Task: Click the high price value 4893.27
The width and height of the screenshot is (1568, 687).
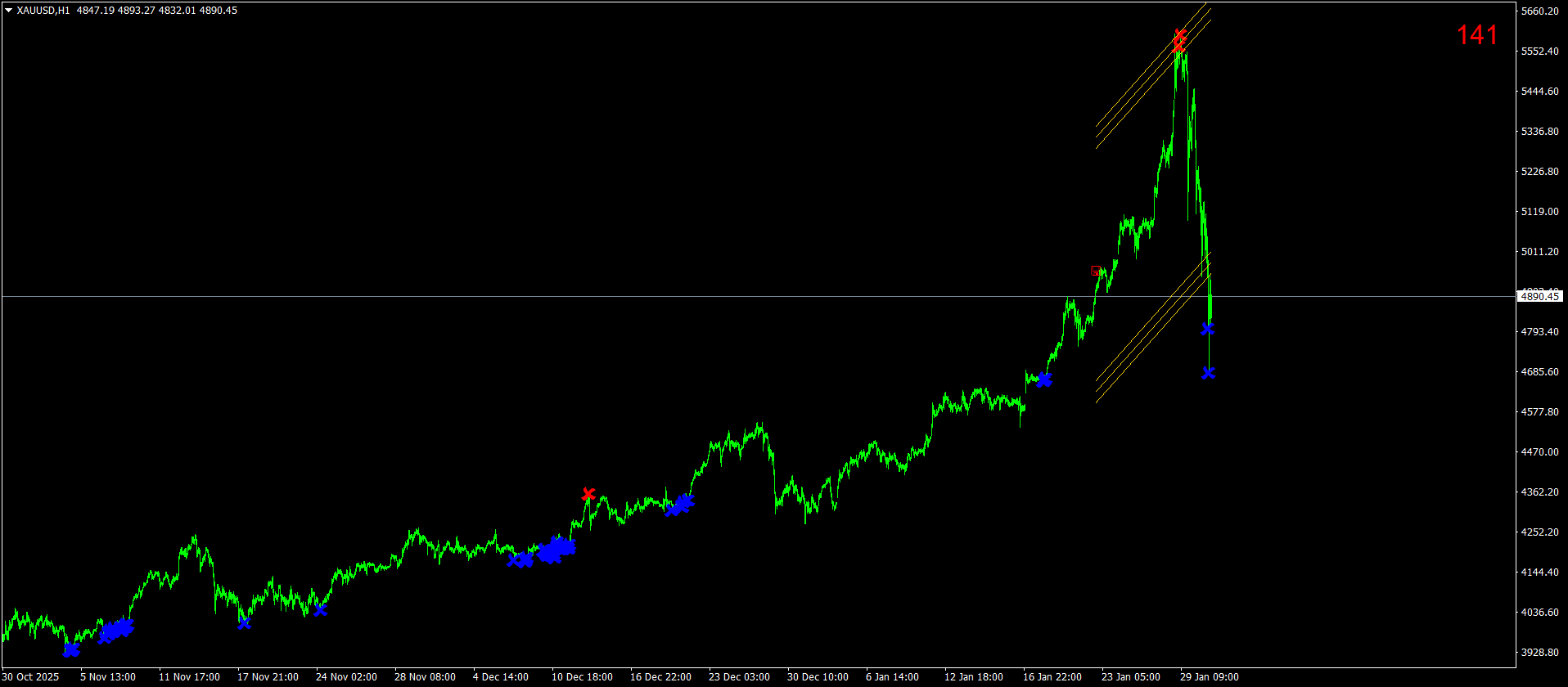Action: (x=136, y=11)
